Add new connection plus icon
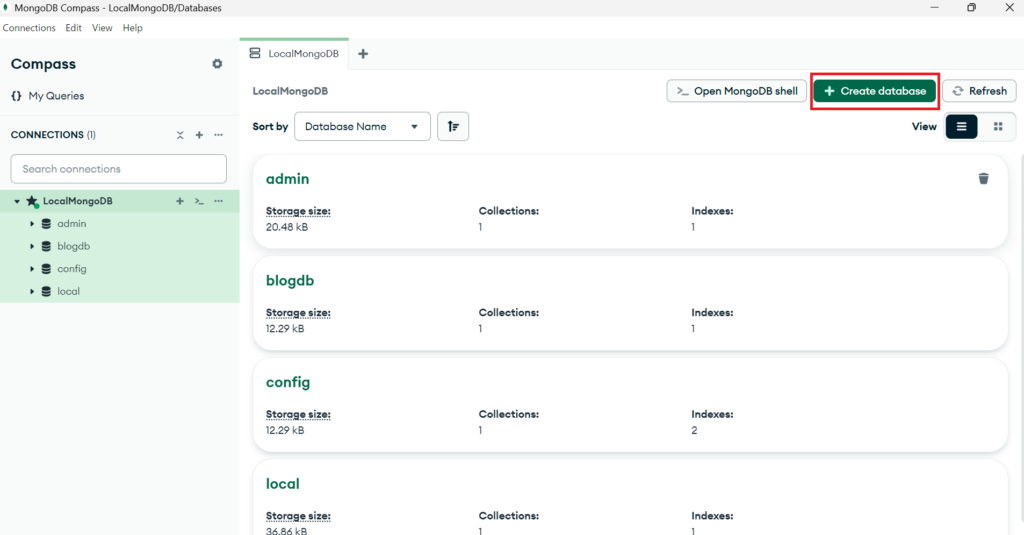The image size is (1024, 535). [x=199, y=135]
